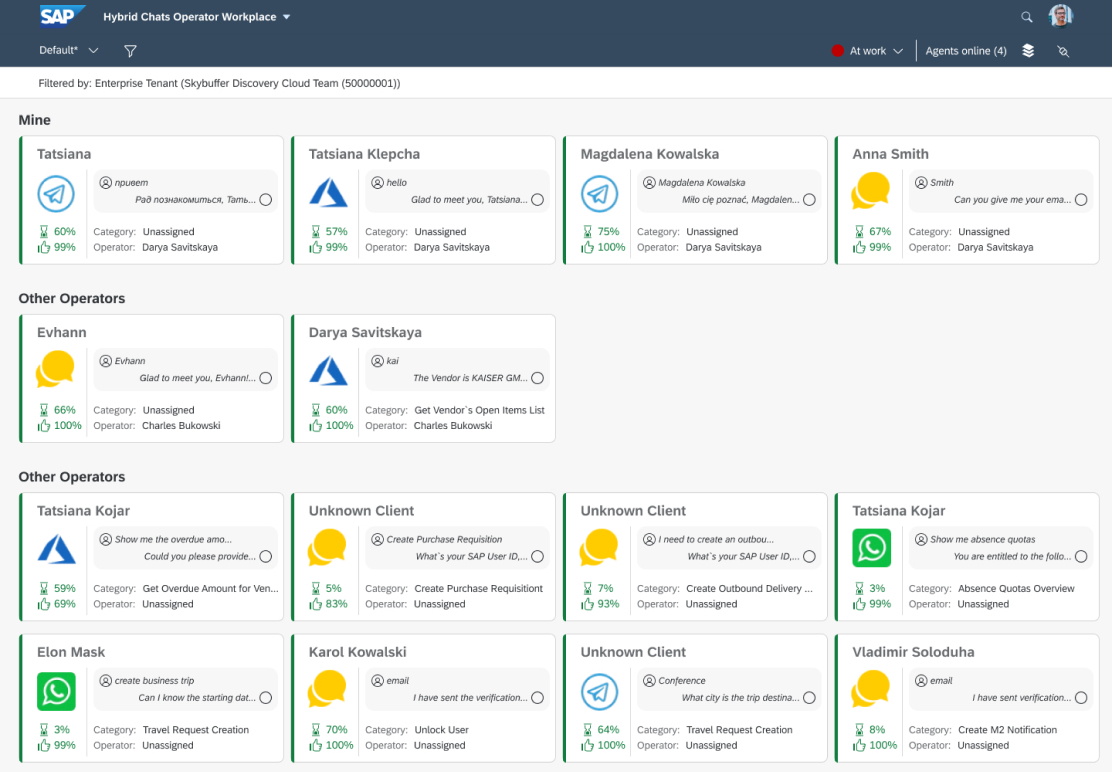Click the yellow chat bubble on Anna Smith's card
1112x772 pixels.
pos(870,191)
